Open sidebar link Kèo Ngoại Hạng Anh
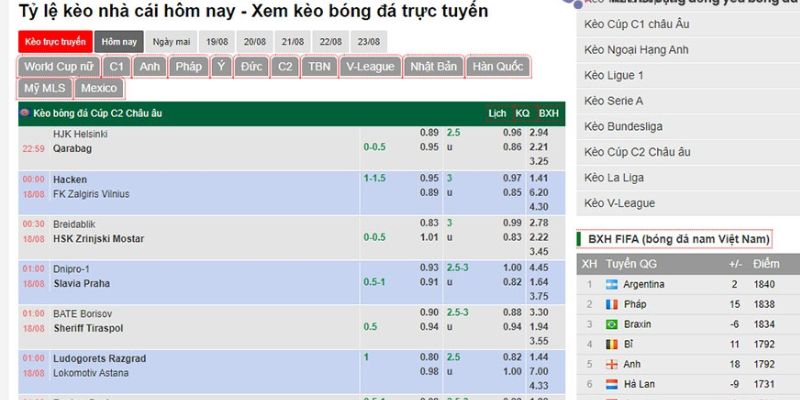Viewport: 800px width, 400px height. (636, 49)
